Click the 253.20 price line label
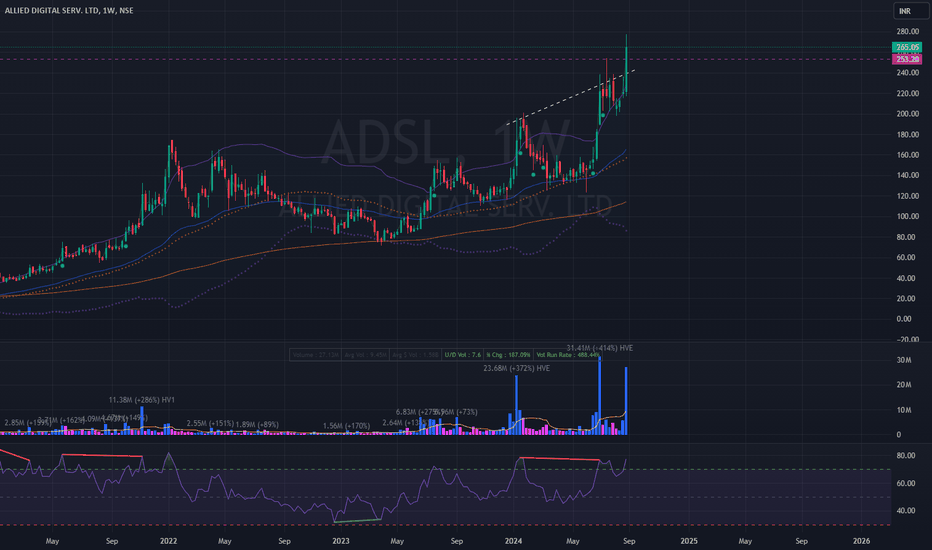Image resolution: width=932 pixels, height=550 pixels. tap(907, 59)
